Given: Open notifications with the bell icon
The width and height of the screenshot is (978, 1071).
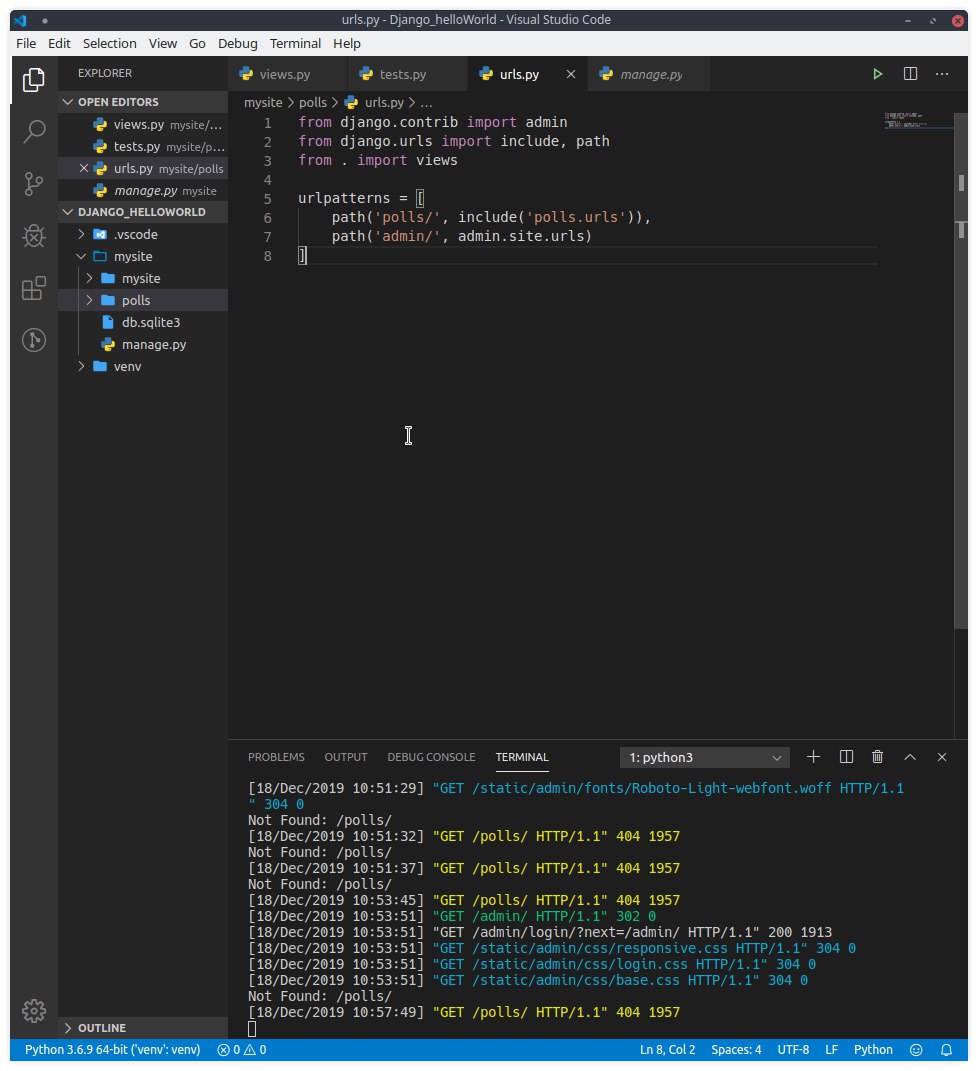Looking at the screenshot, I should [x=946, y=1050].
